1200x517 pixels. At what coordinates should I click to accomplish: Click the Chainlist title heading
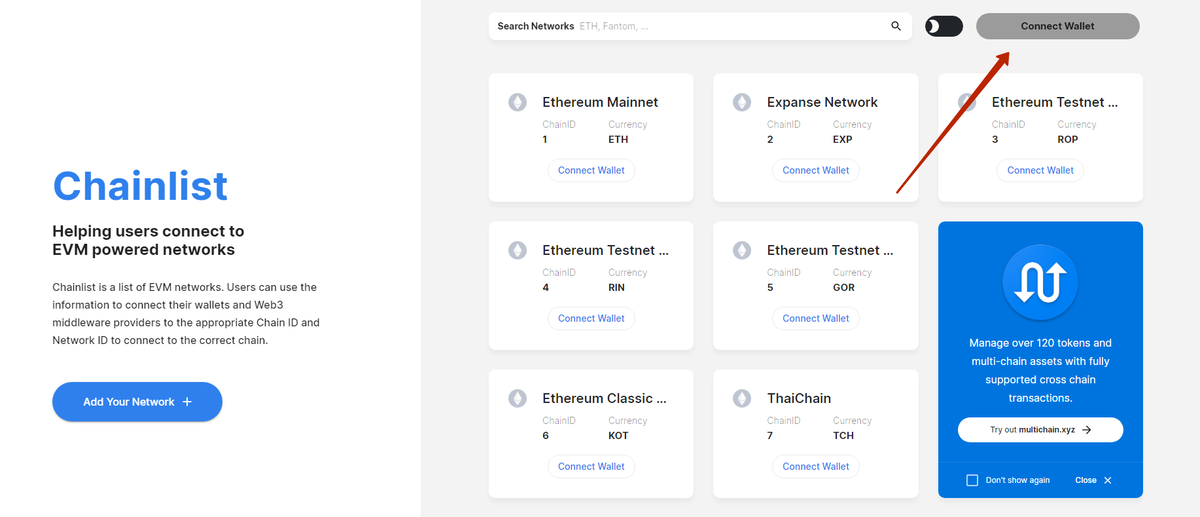140,186
